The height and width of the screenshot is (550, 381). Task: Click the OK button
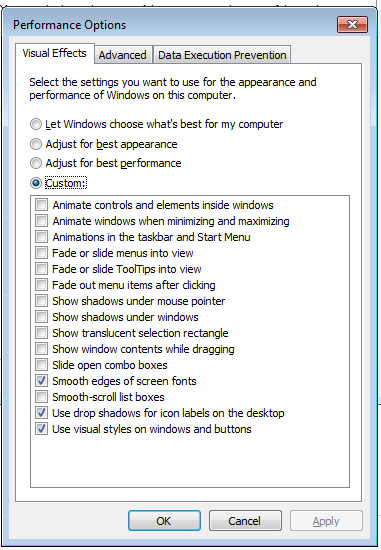click(x=164, y=521)
